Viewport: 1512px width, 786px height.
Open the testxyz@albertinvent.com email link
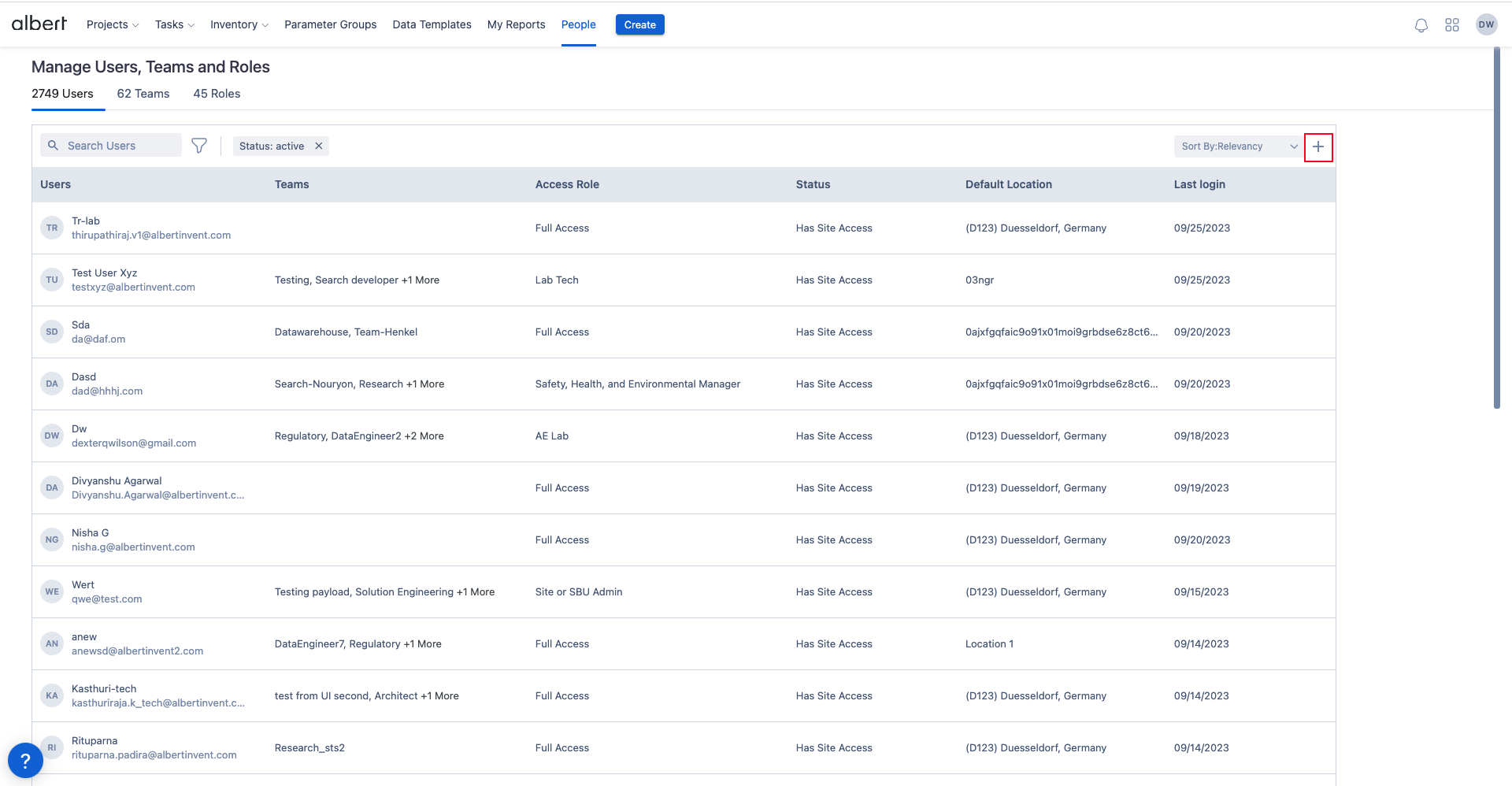click(x=133, y=287)
